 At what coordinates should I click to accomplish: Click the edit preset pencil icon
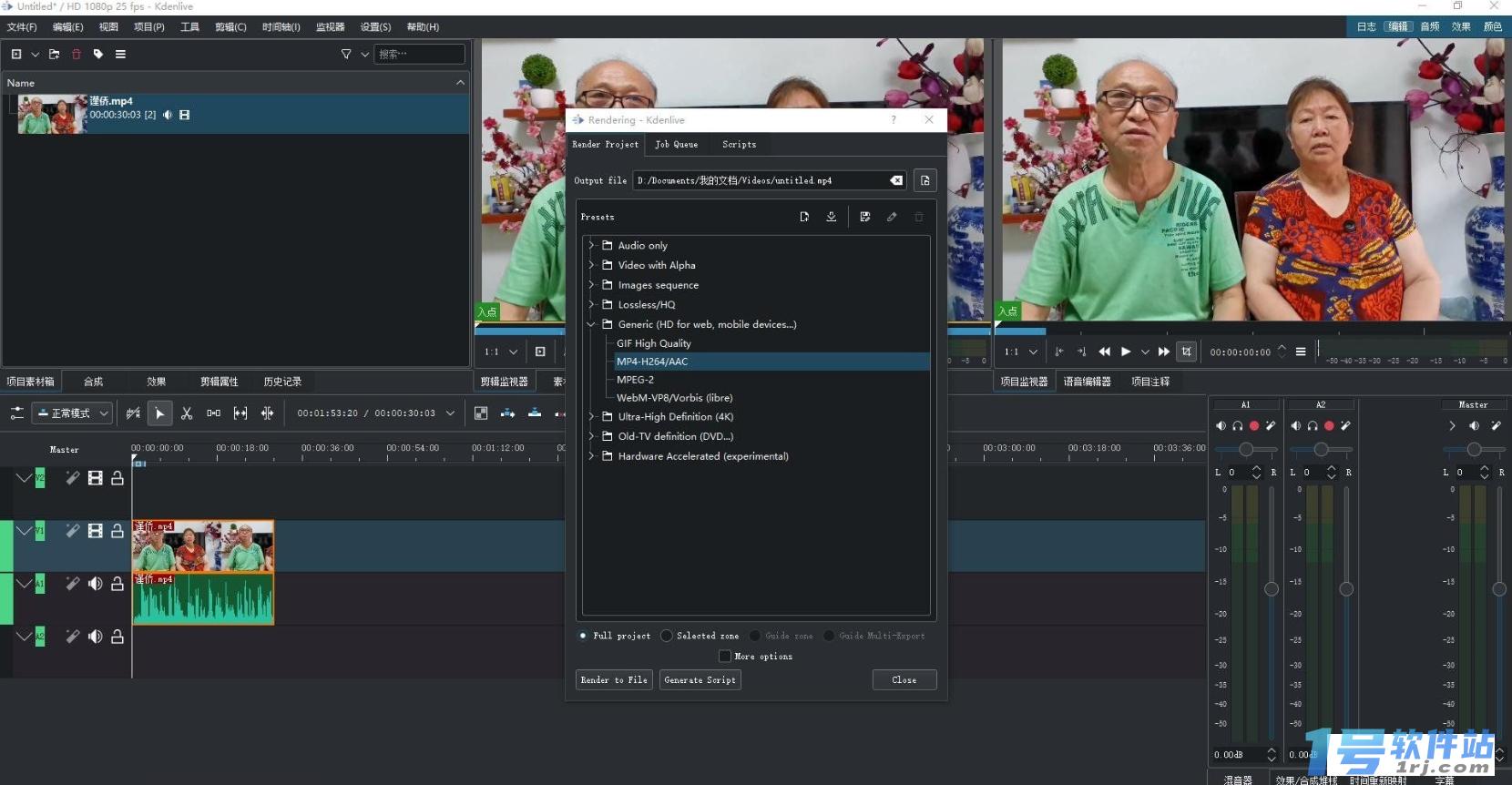pyautogui.click(x=892, y=217)
